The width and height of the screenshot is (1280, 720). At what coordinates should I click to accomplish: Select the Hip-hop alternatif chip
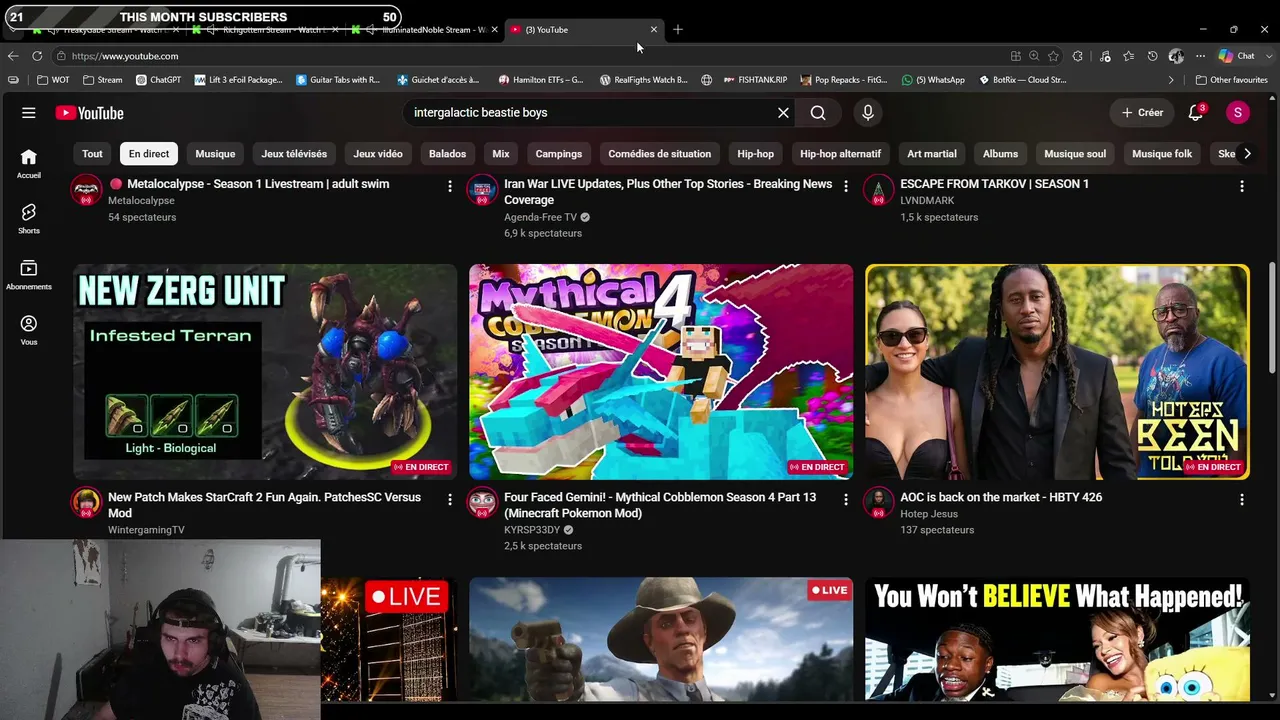click(840, 154)
